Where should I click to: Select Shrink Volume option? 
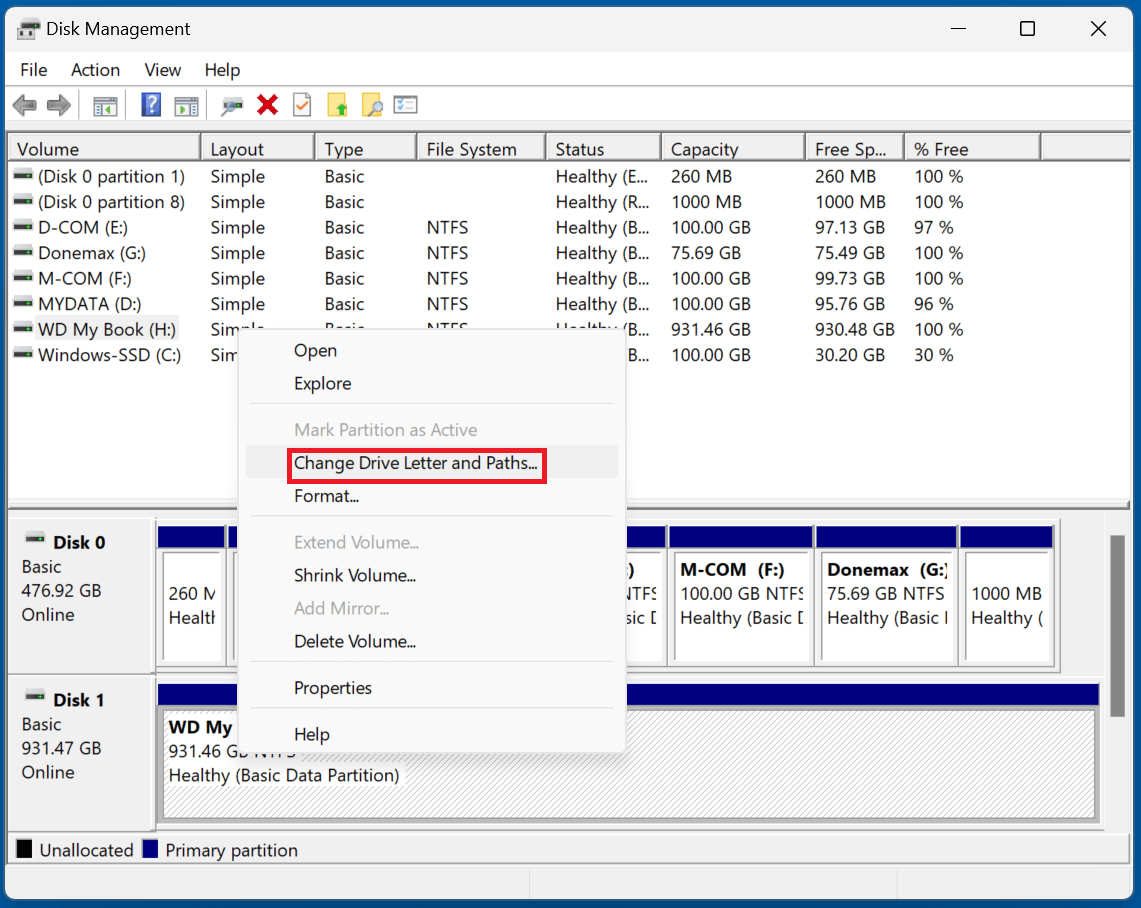click(355, 575)
